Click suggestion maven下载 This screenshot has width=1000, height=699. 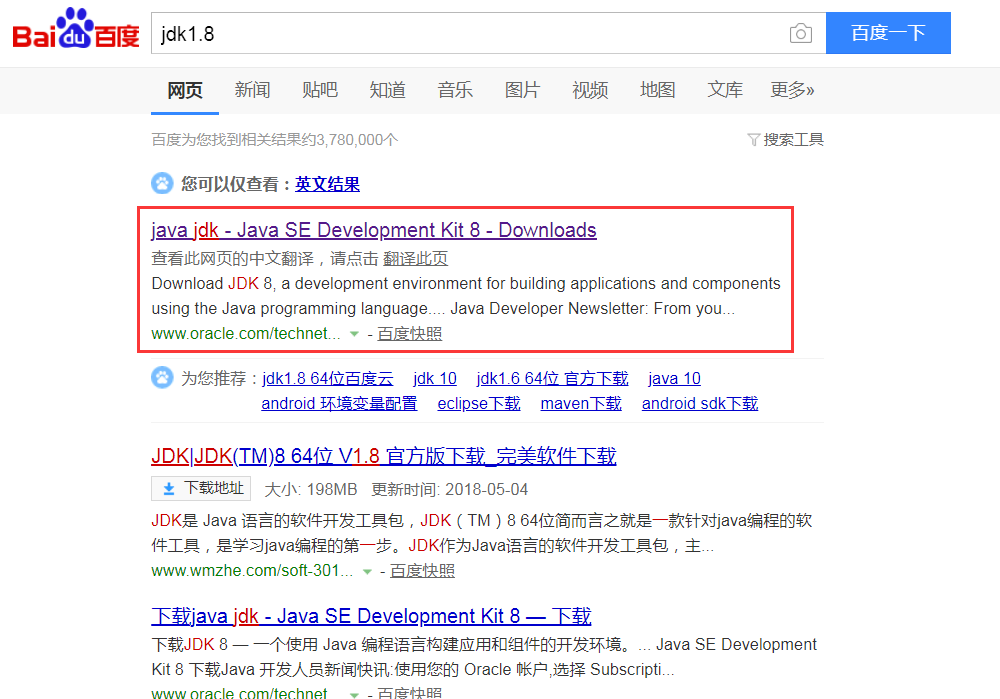581,404
